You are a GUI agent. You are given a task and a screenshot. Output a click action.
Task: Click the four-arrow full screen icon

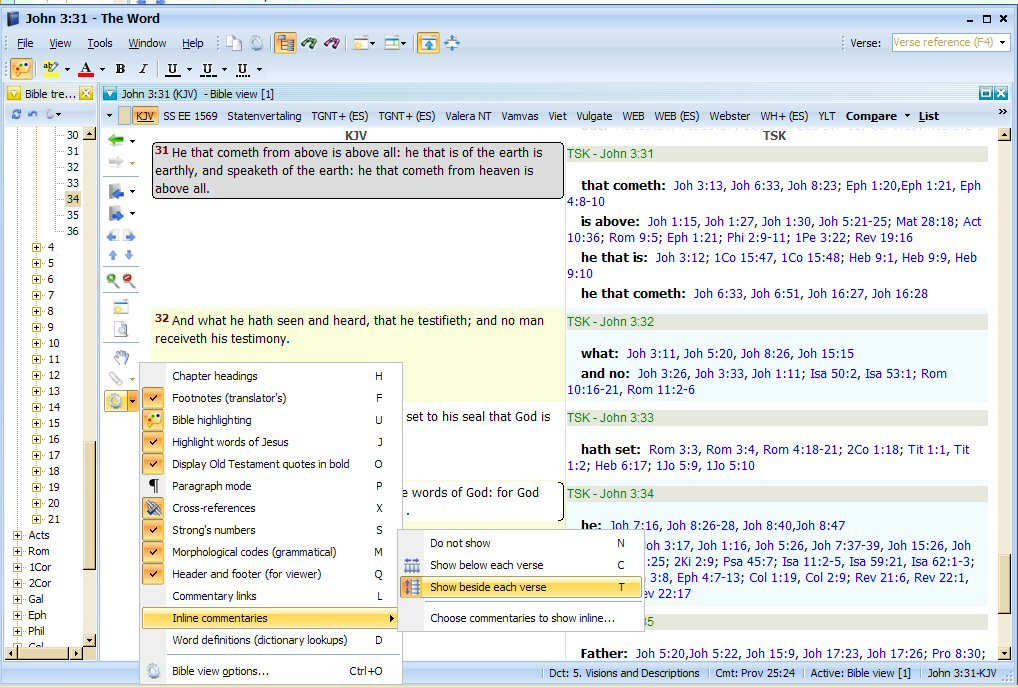[452, 43]
